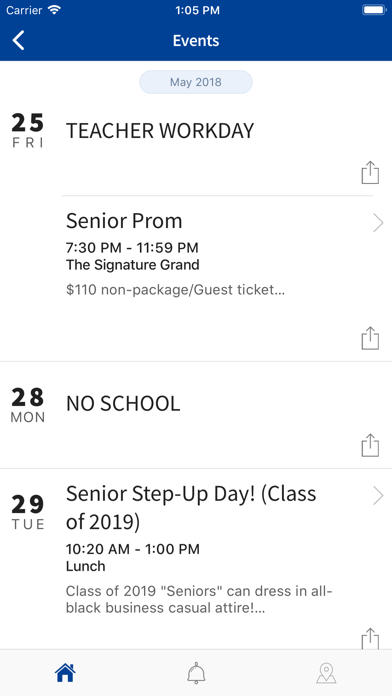Open the map location tab
The image size is (392, 696).
point(326,673)
